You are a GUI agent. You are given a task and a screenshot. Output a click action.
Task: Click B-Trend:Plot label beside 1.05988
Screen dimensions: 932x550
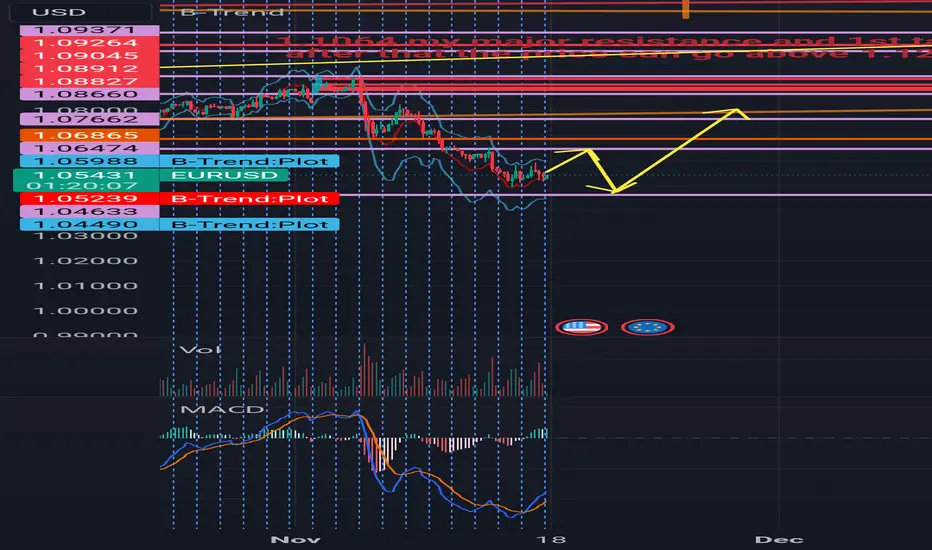250,161
